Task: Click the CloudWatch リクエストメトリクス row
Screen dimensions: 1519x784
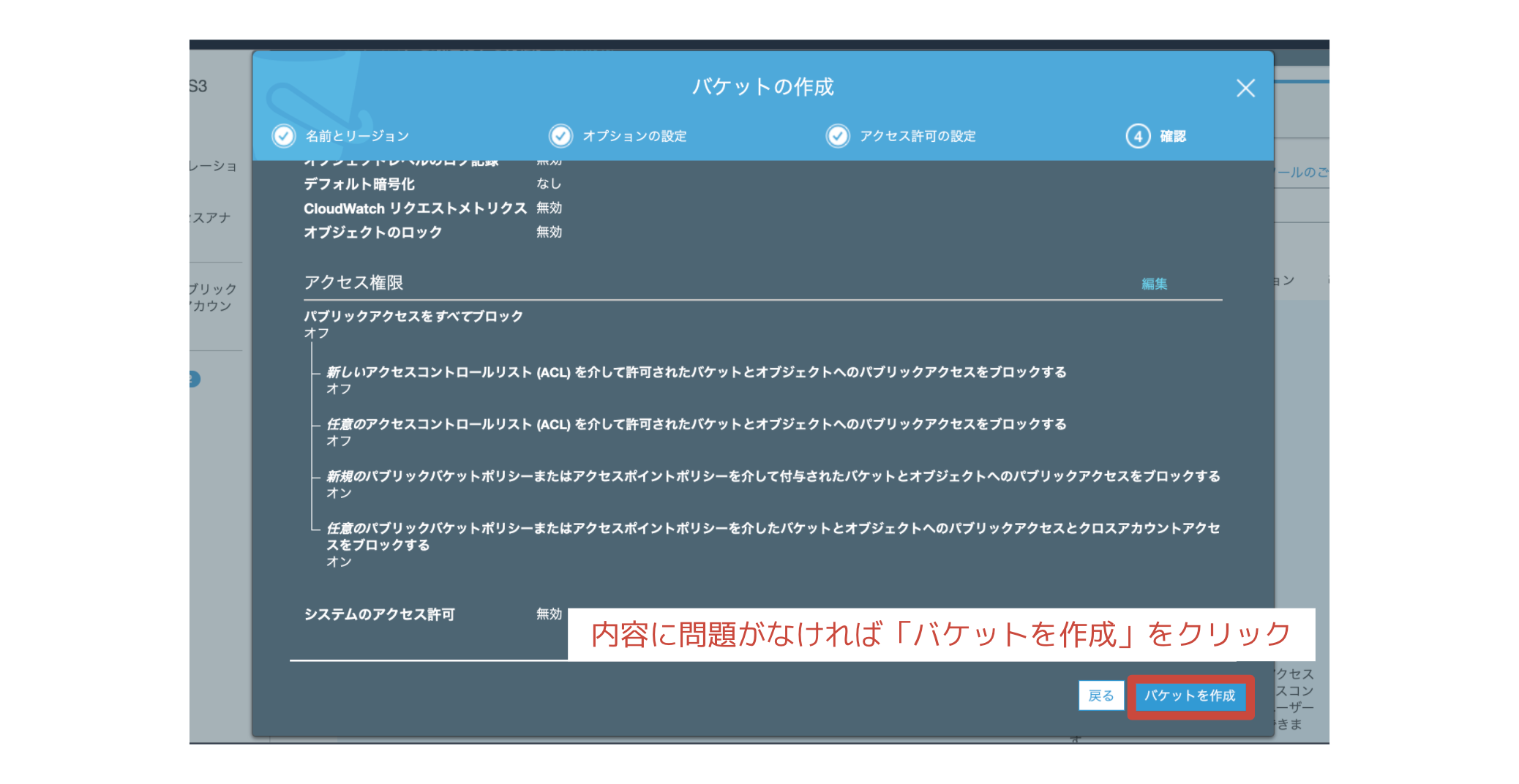Action: coord(415,208)
